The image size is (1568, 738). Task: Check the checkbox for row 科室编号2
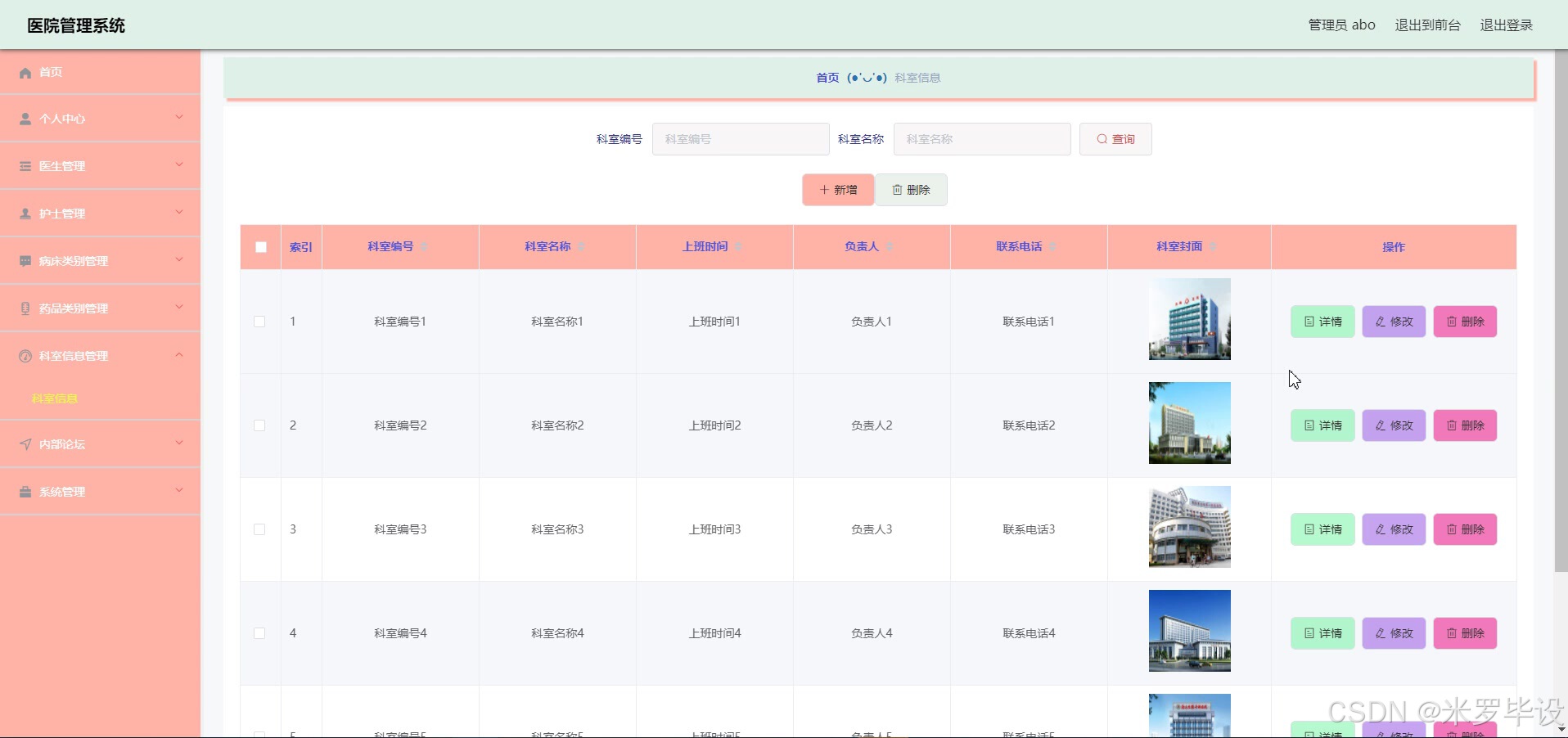[x=259, y=425]
